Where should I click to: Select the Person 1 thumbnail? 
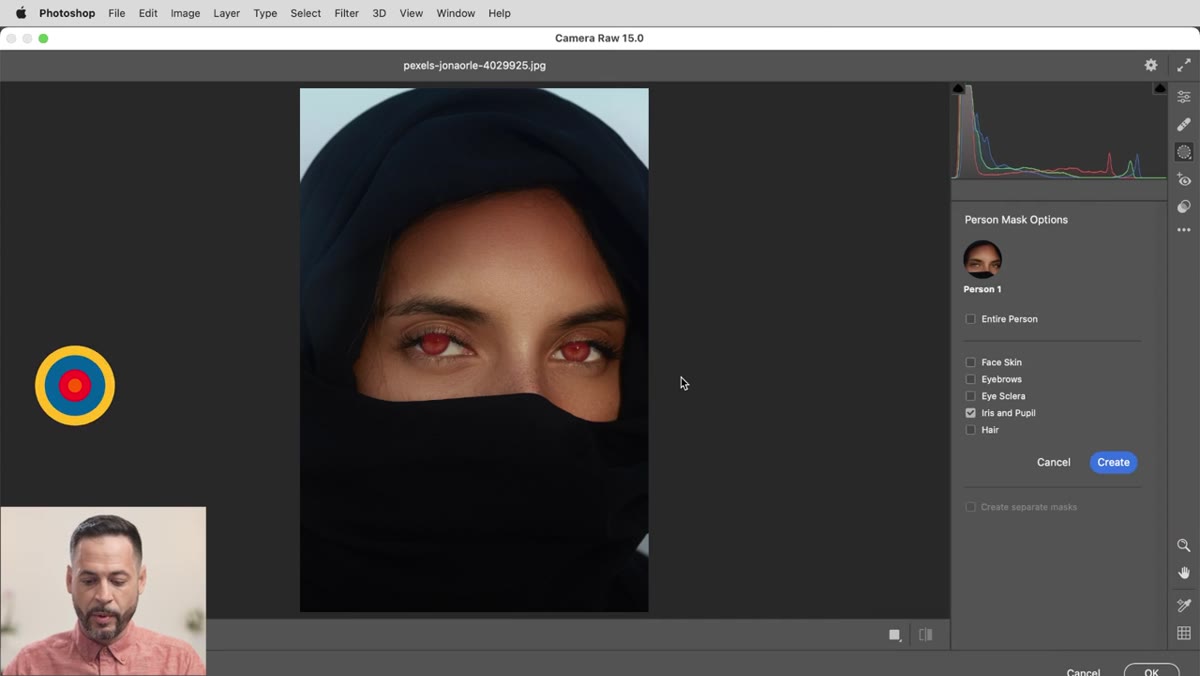point(982,258)
